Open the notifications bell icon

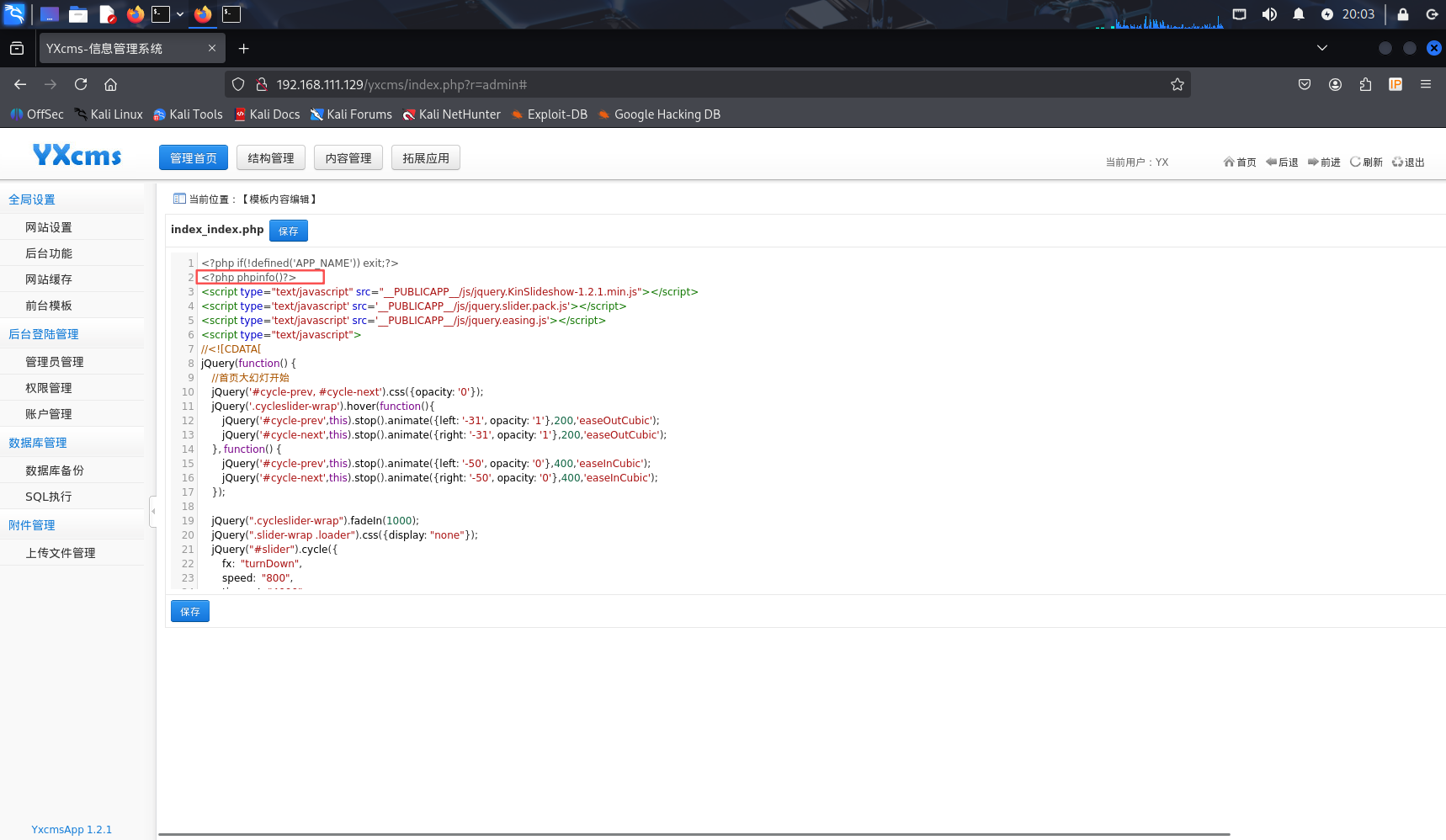(x=1299, y=14)
